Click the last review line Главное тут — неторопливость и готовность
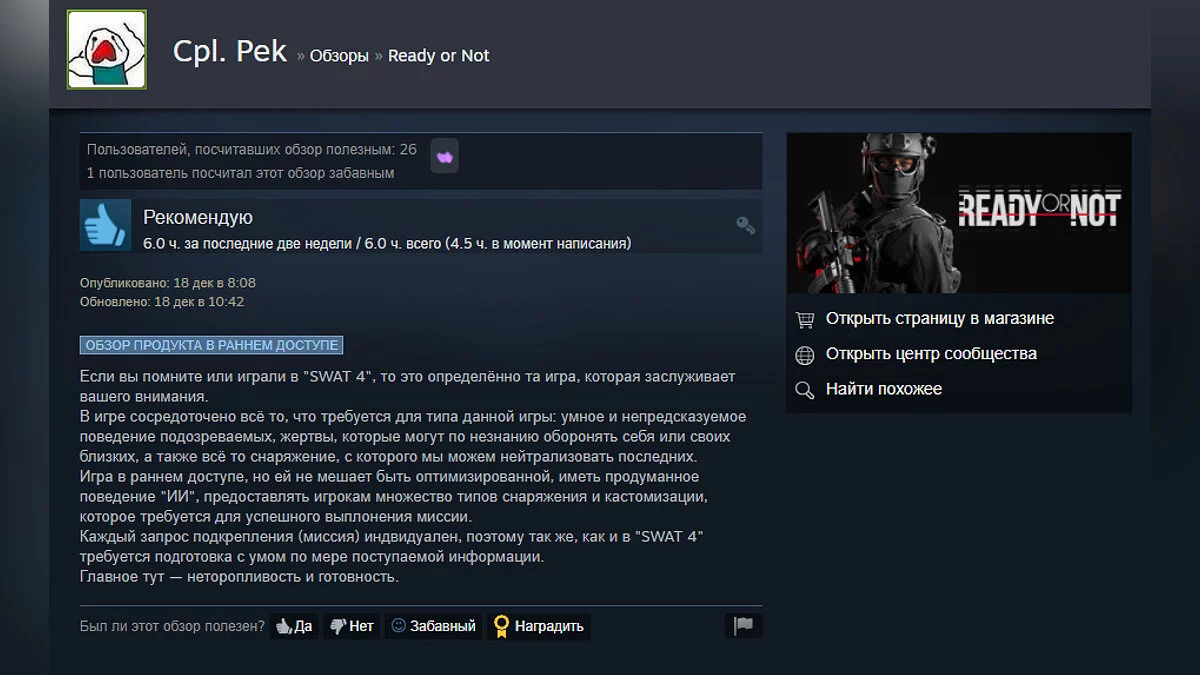 (239, 577)
